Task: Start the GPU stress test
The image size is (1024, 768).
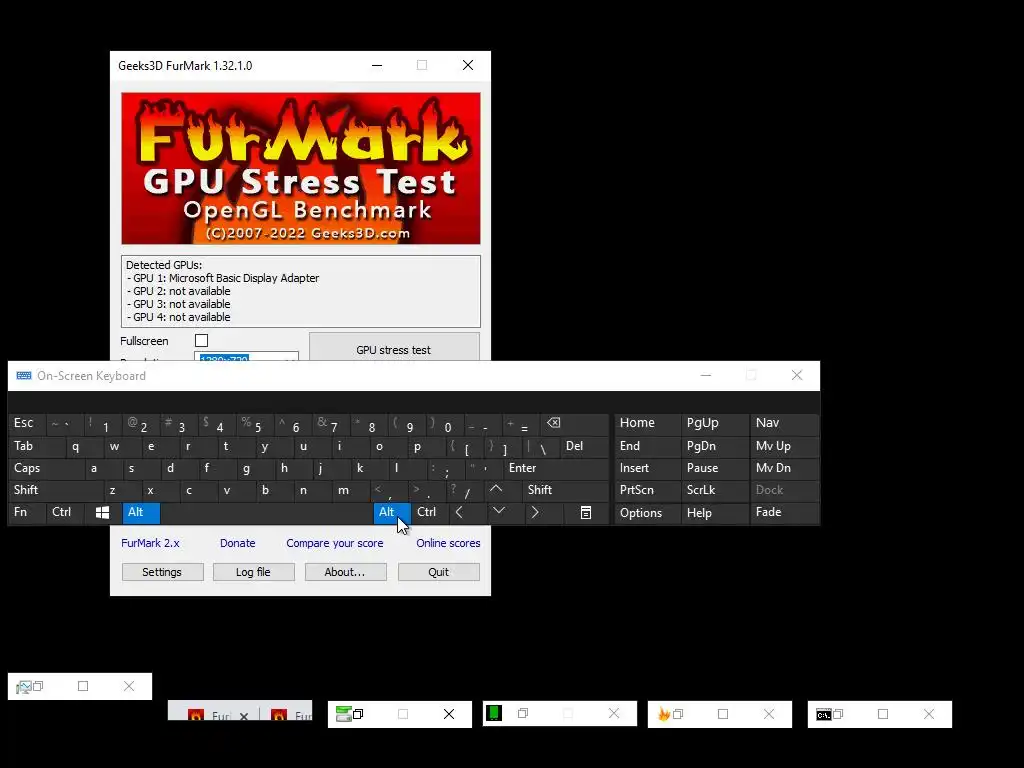Action: [x=394, y=347]
